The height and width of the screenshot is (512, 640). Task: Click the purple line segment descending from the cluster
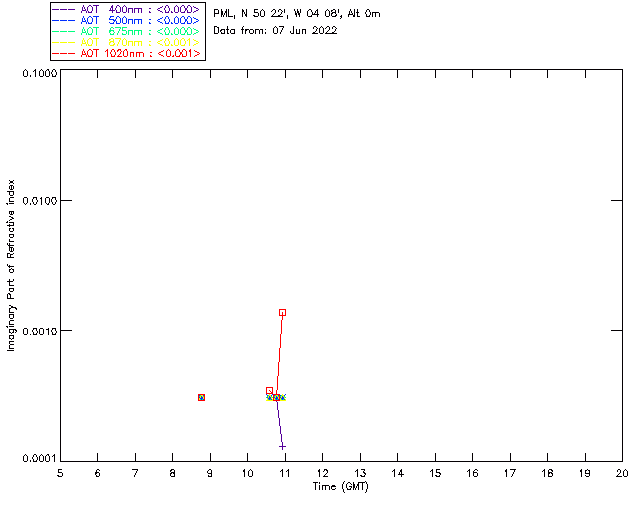click(x=280, y=423)
